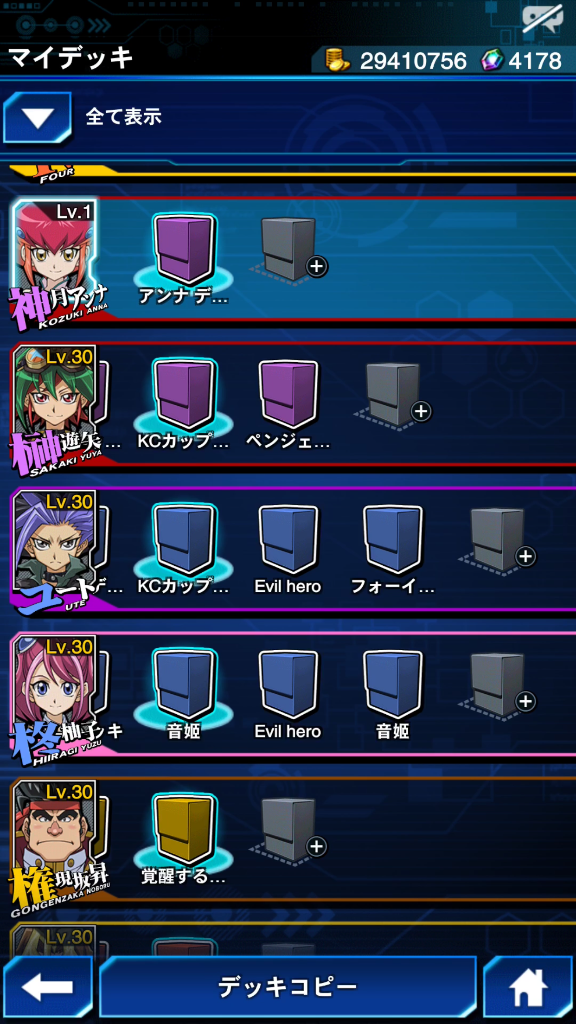The width and height of the screenshot is (576, 1024).
Task: Tap the デッキコピー button
Action: pyautogui.click(x=287, y=986)
